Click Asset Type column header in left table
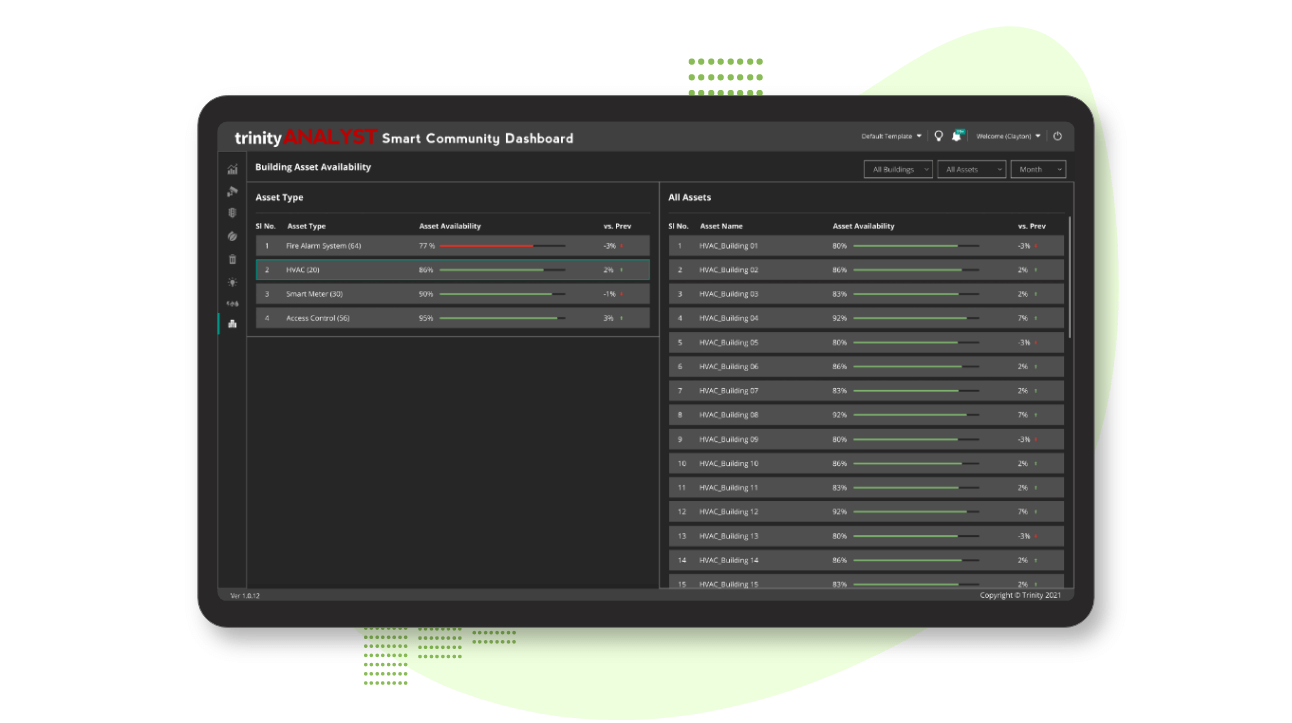 pyautogui.click(x=306, y=226)
